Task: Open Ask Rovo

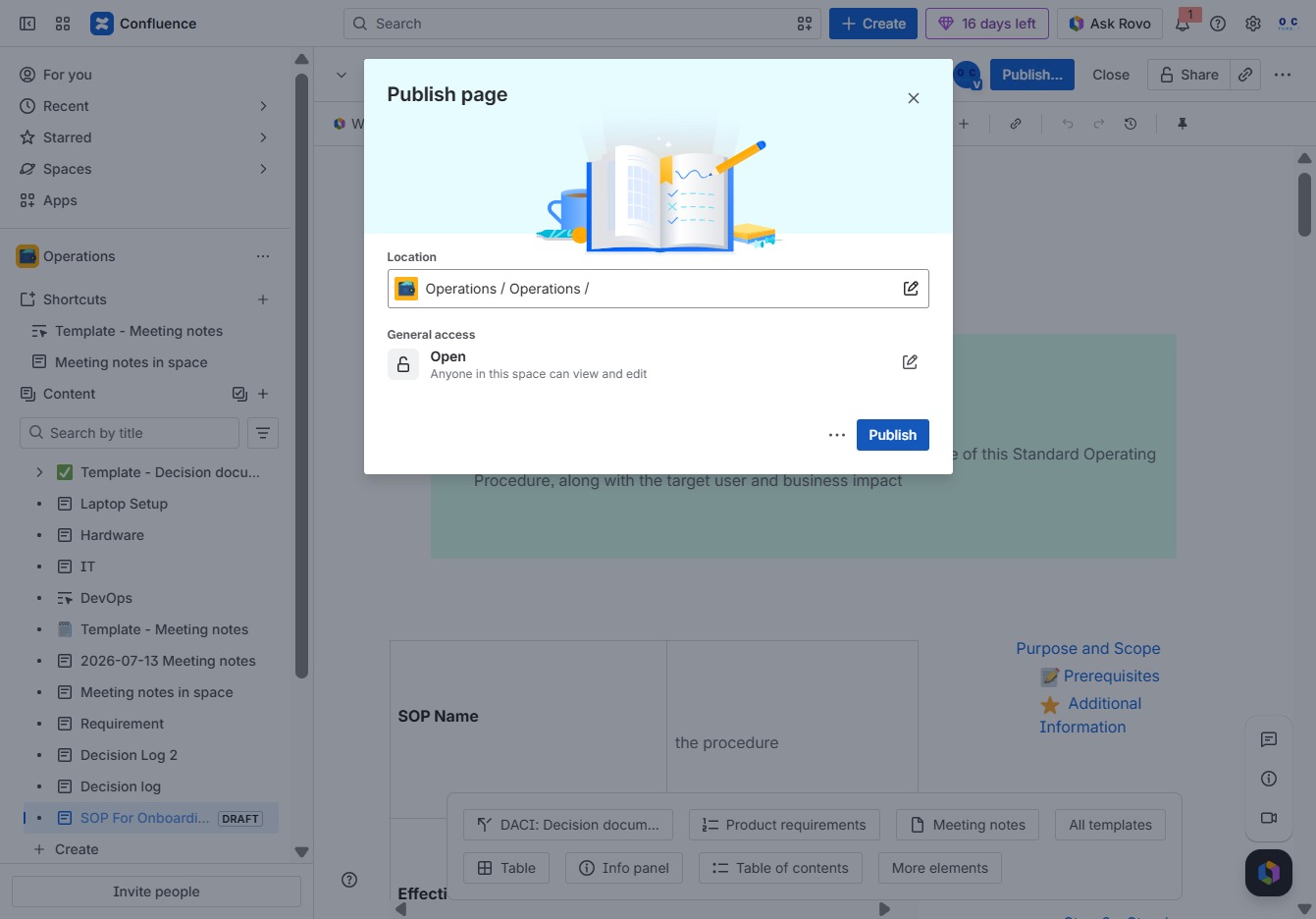Action: tap(1110, 24)
